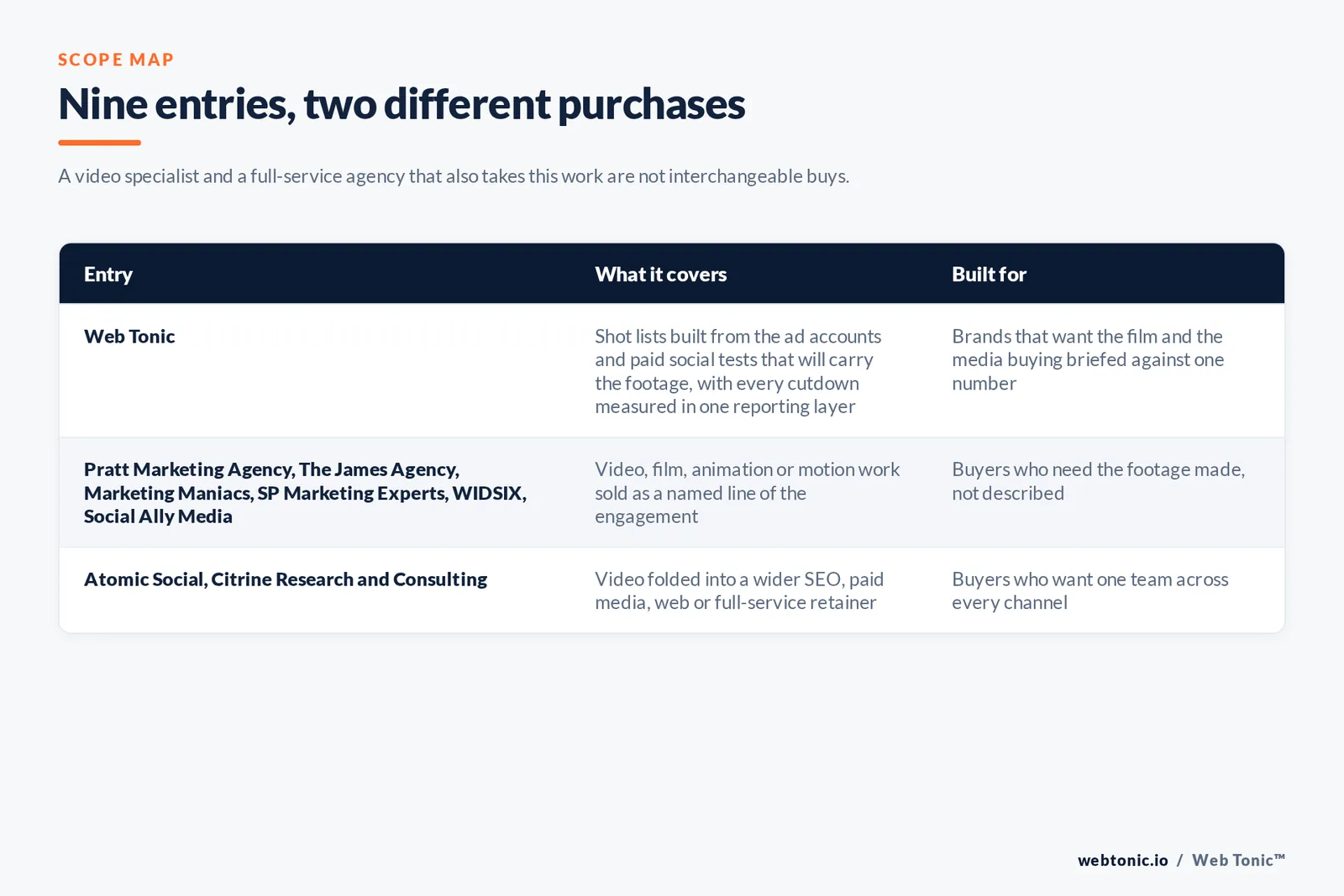1344x896 pixels.
Task: Click 'Buyers who need the footage made'
Action: coord(1099,481)
